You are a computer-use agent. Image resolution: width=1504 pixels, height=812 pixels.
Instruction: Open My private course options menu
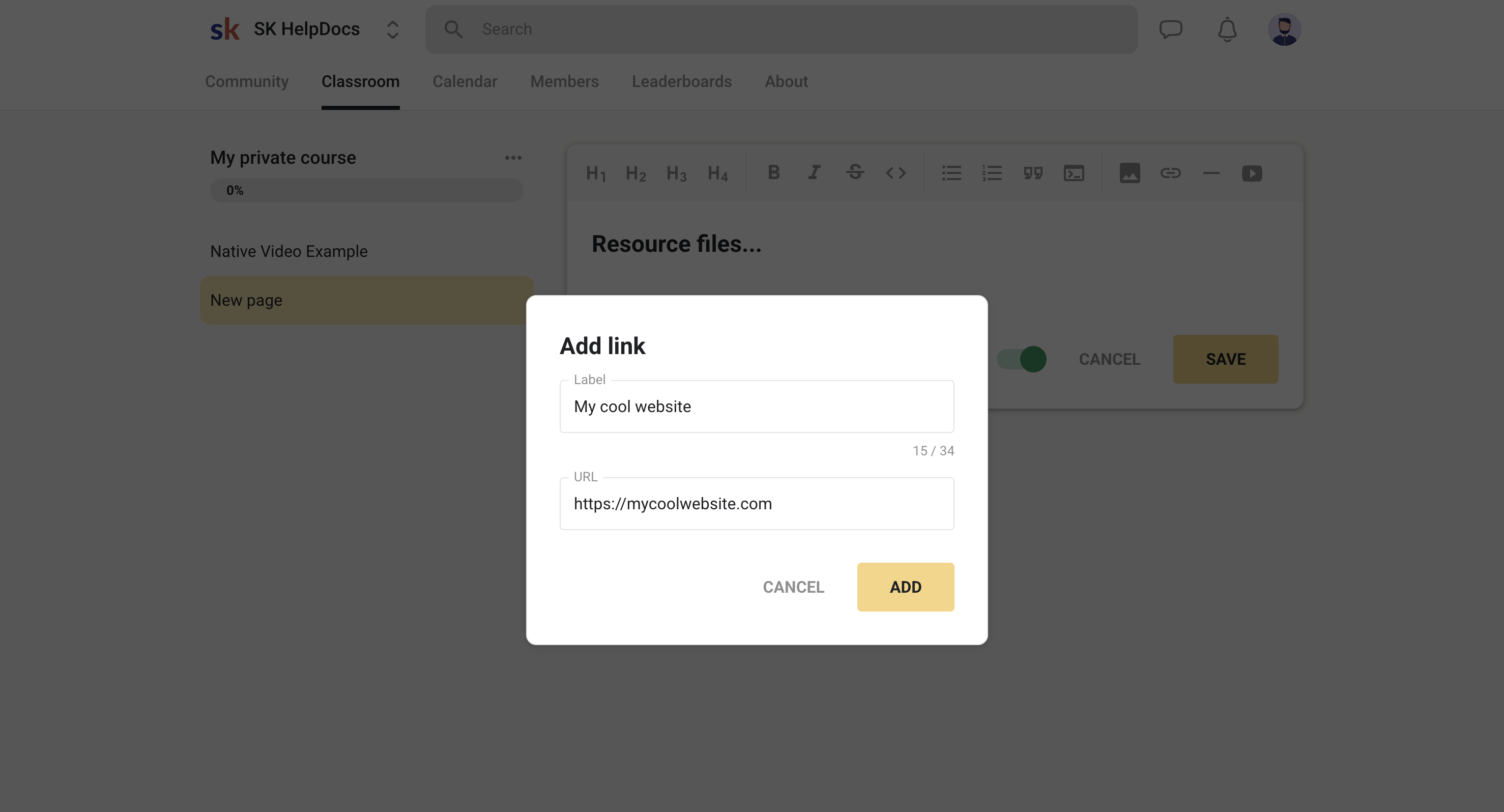[x=513, y=158]
